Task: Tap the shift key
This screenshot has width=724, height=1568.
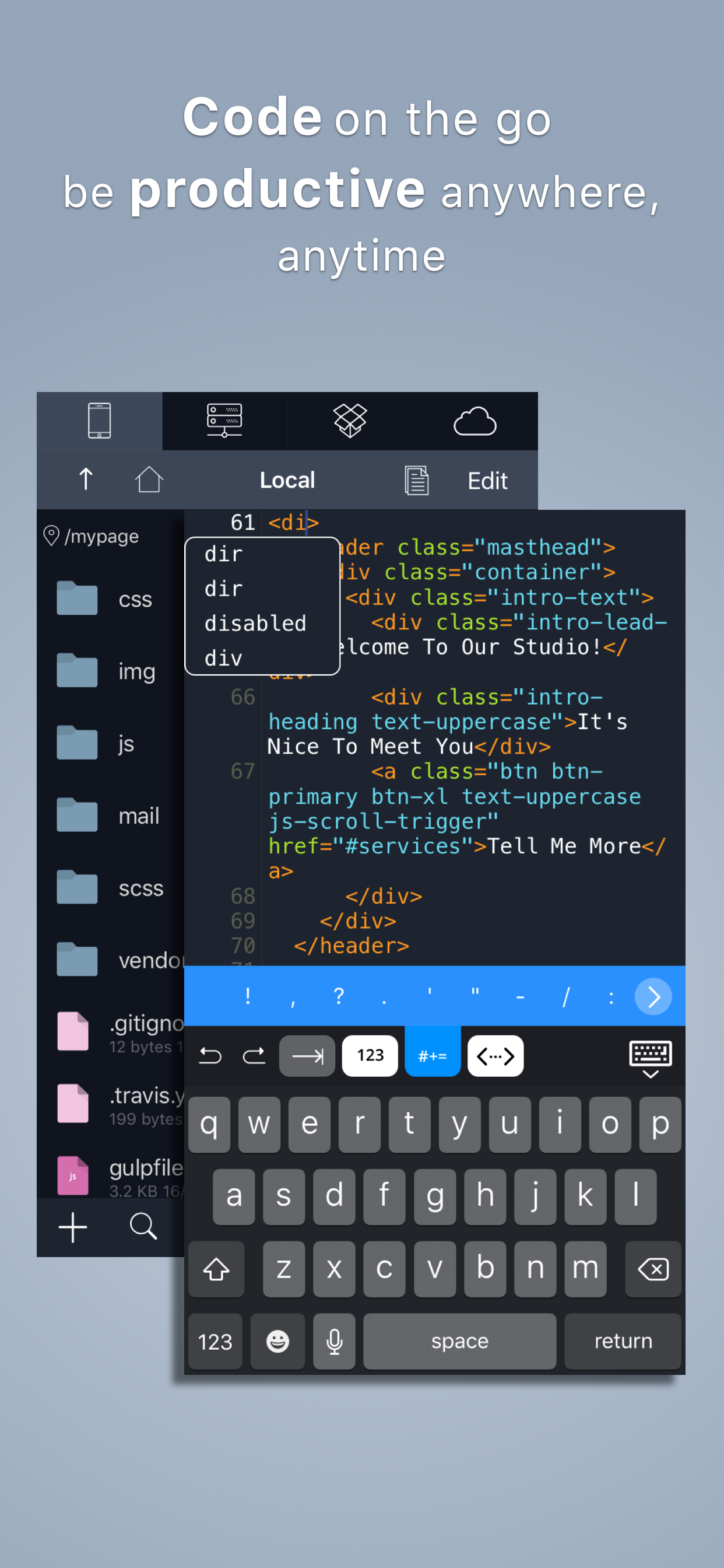Action: (x=216, y=1269)
